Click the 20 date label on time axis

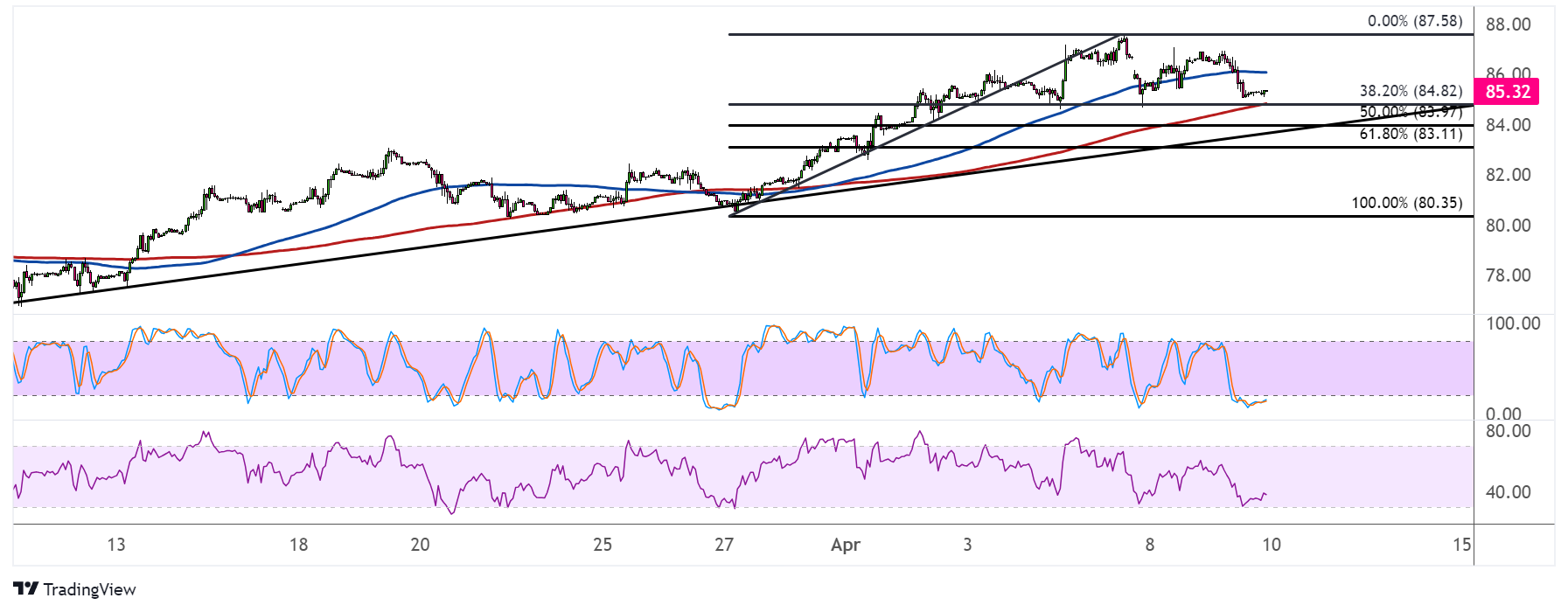[x=421, y=545]
